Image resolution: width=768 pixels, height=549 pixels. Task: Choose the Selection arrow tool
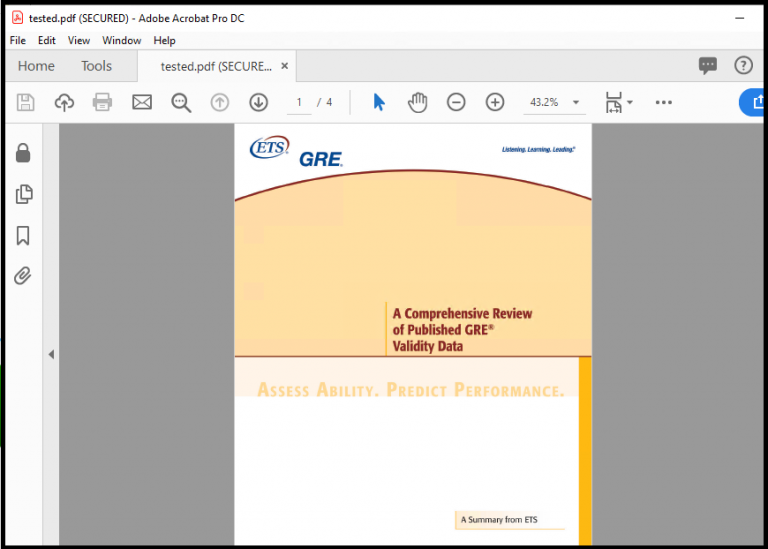pos(379,102)
